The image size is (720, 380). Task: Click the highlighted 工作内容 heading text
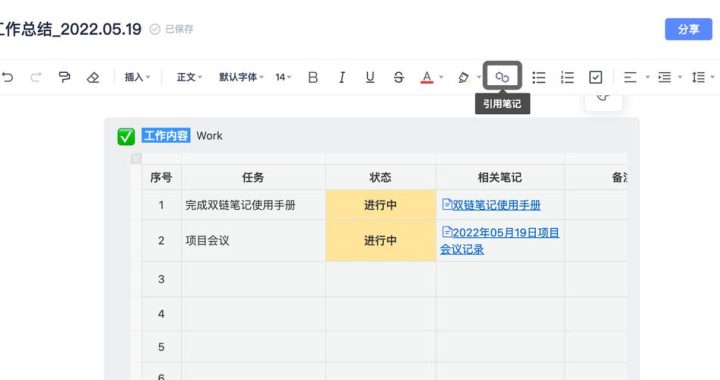[x=166, y=135]
